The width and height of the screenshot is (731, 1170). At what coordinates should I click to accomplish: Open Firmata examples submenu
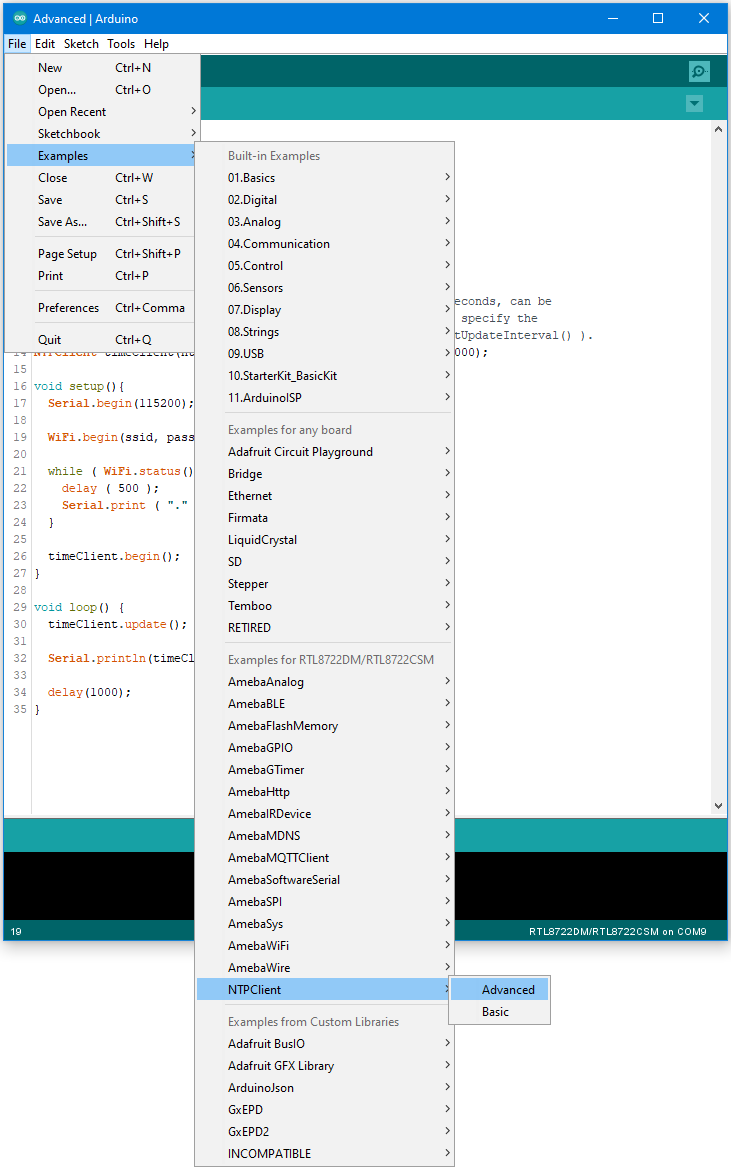point(324,518)
